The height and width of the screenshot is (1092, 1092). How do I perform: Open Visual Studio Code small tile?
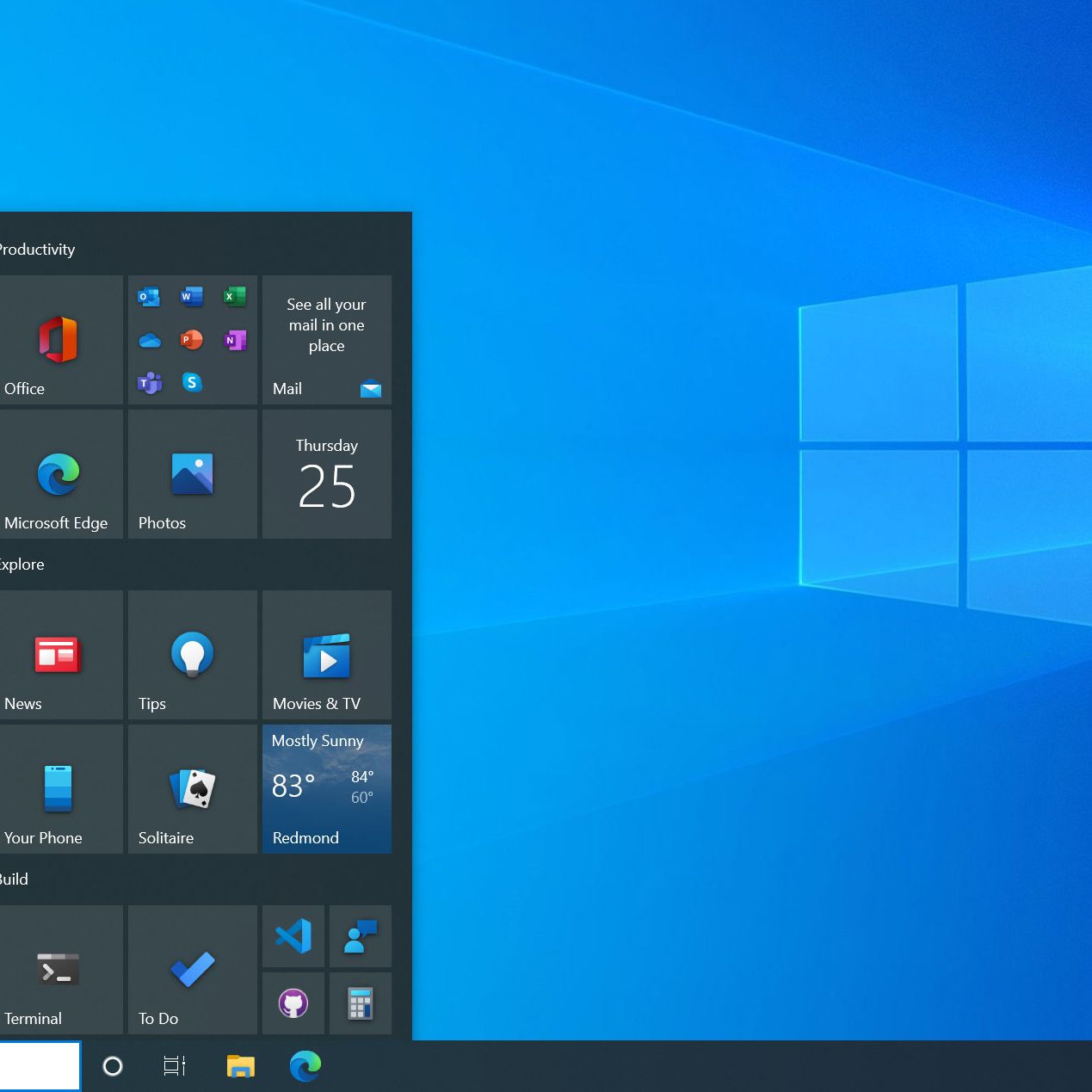point(293,936)
